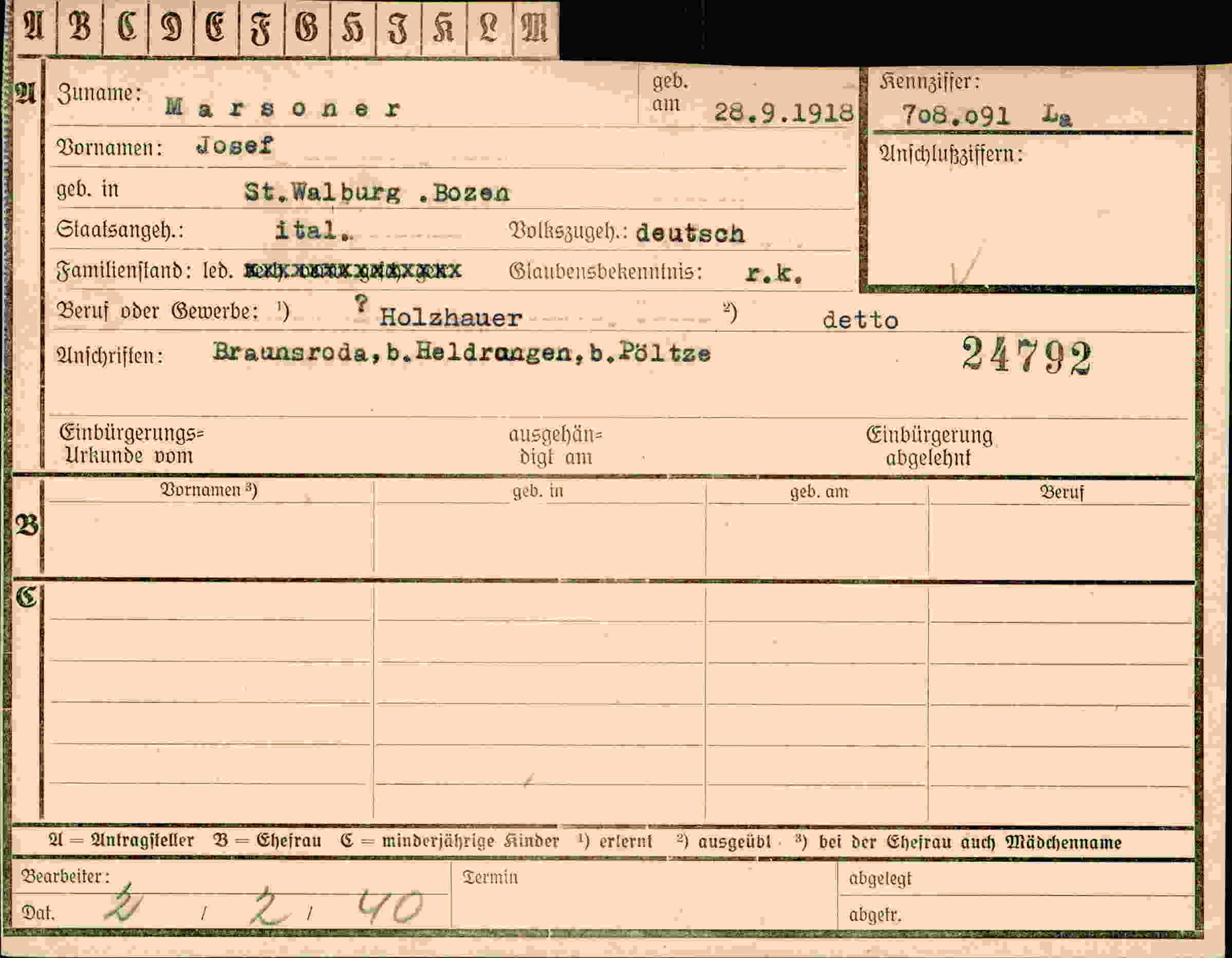This screenshot has width=1232, height=958.
Task: Click the Anschlußziffern label
Action: click(951, 154)
